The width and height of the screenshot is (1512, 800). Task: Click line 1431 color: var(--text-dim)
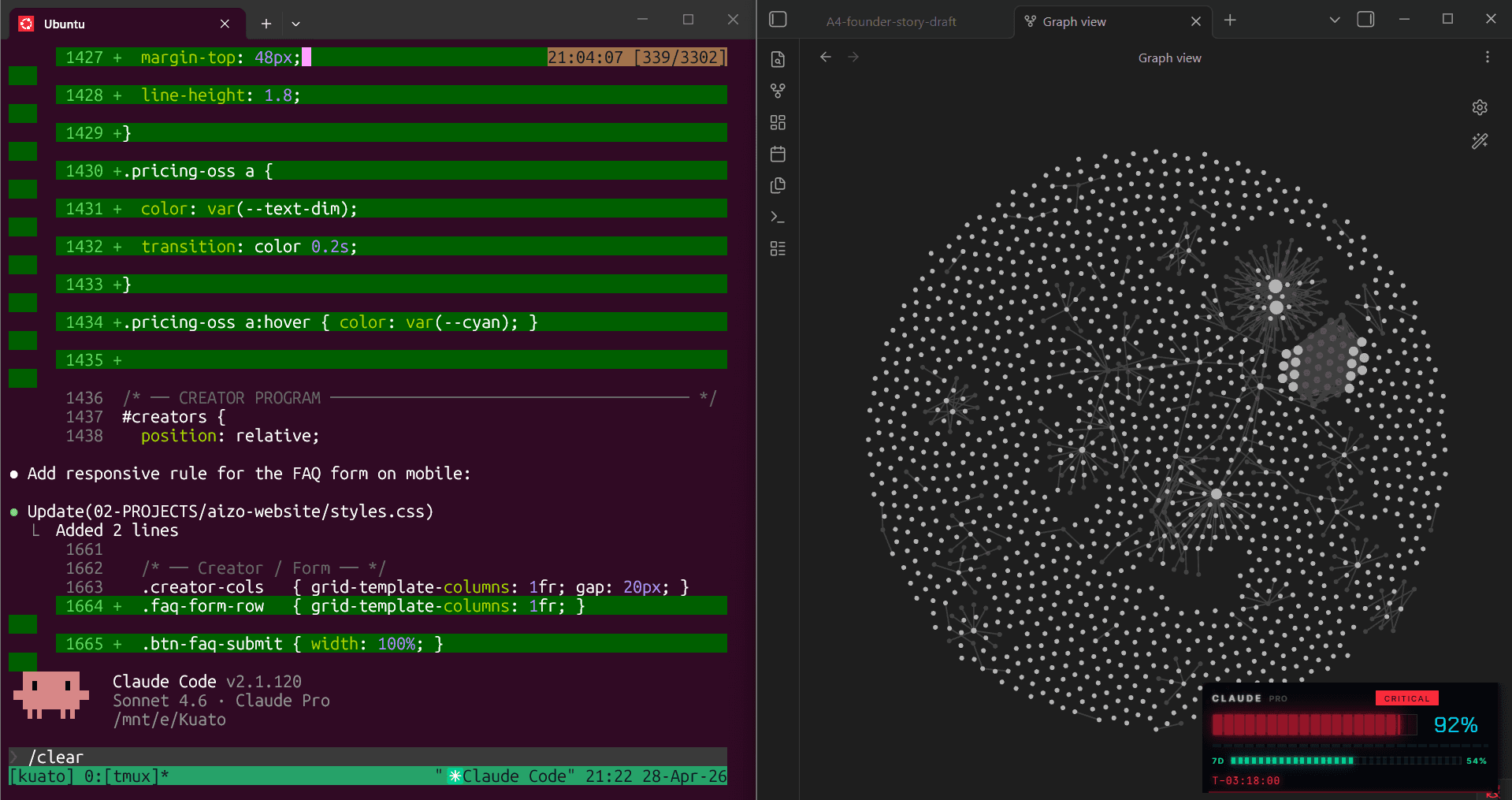(392, 209)
